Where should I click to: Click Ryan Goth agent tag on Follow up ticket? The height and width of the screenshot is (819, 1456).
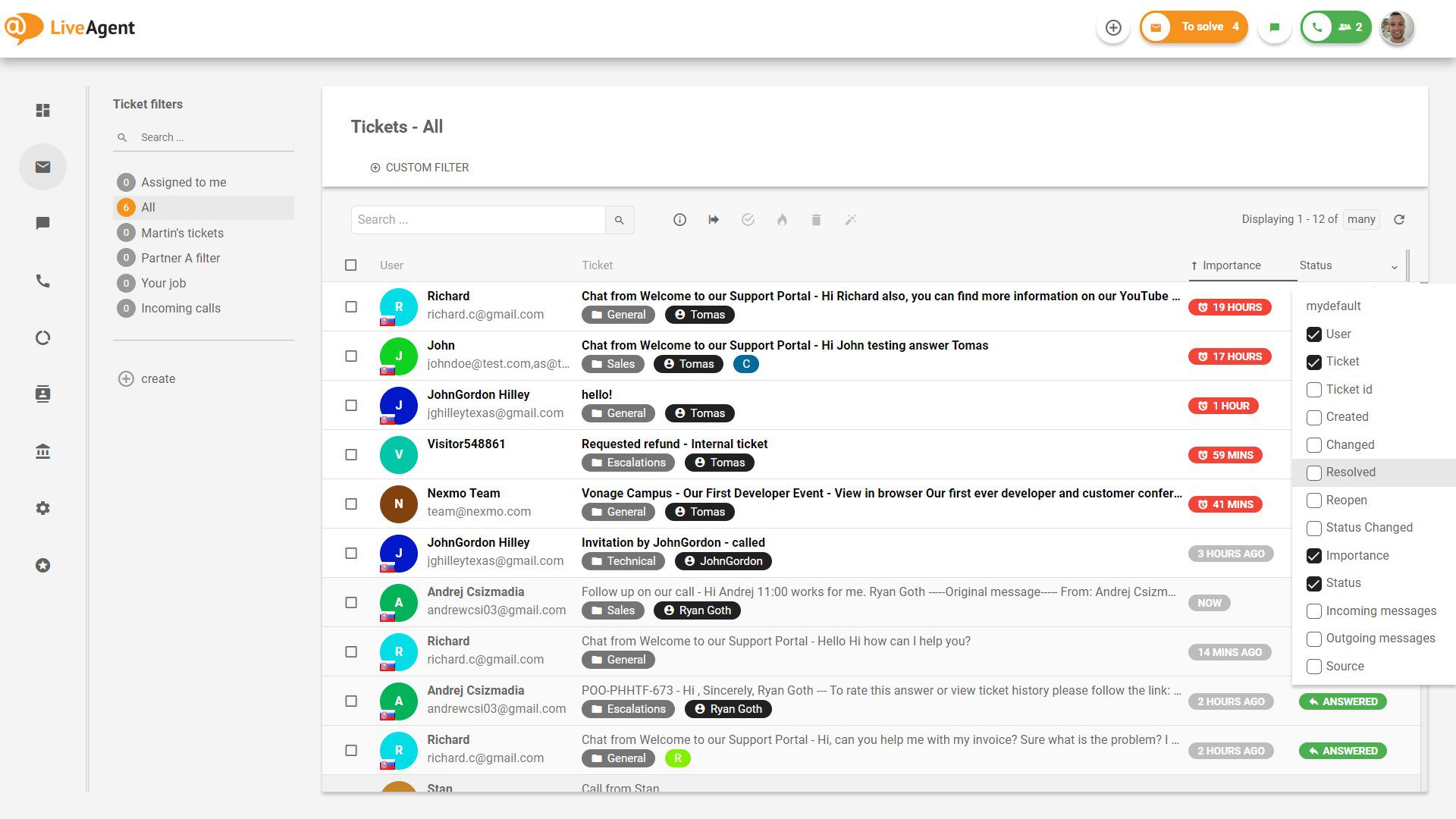pos(697,610)
